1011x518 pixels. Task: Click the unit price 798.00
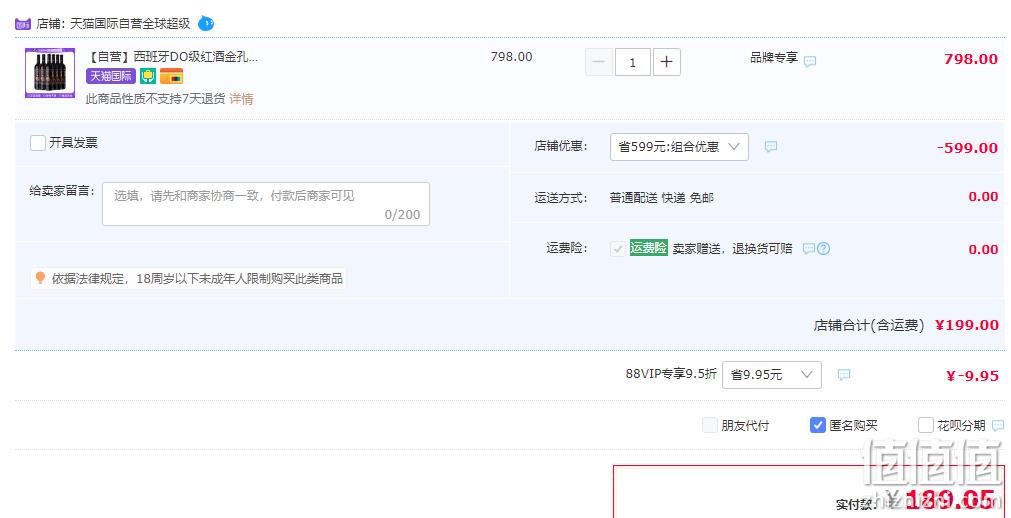(x=511, y=57)
